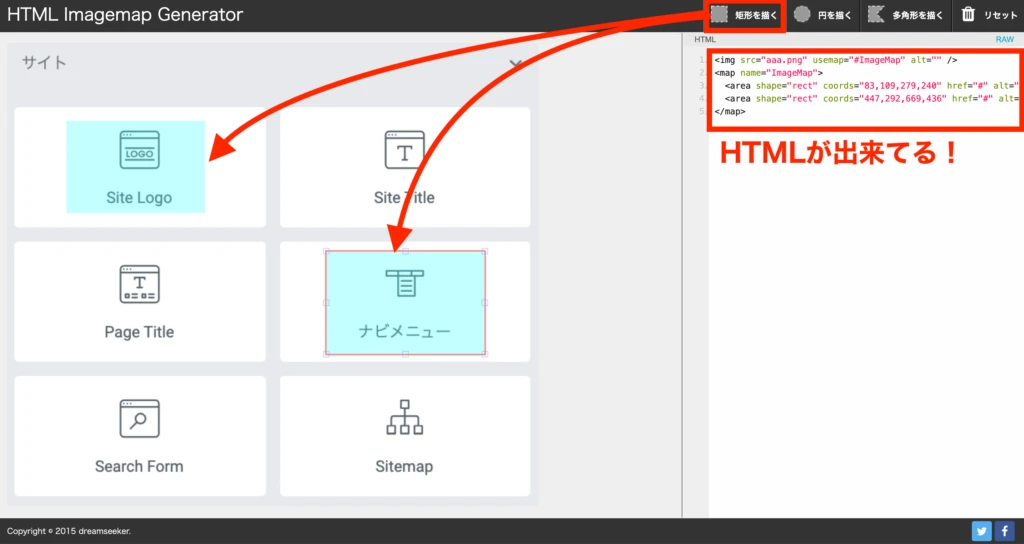The height and width of the screenshot is (544, 1024).
Task: Click the 'ナビメニュー' label text
Action: click(x=405, y=331)
